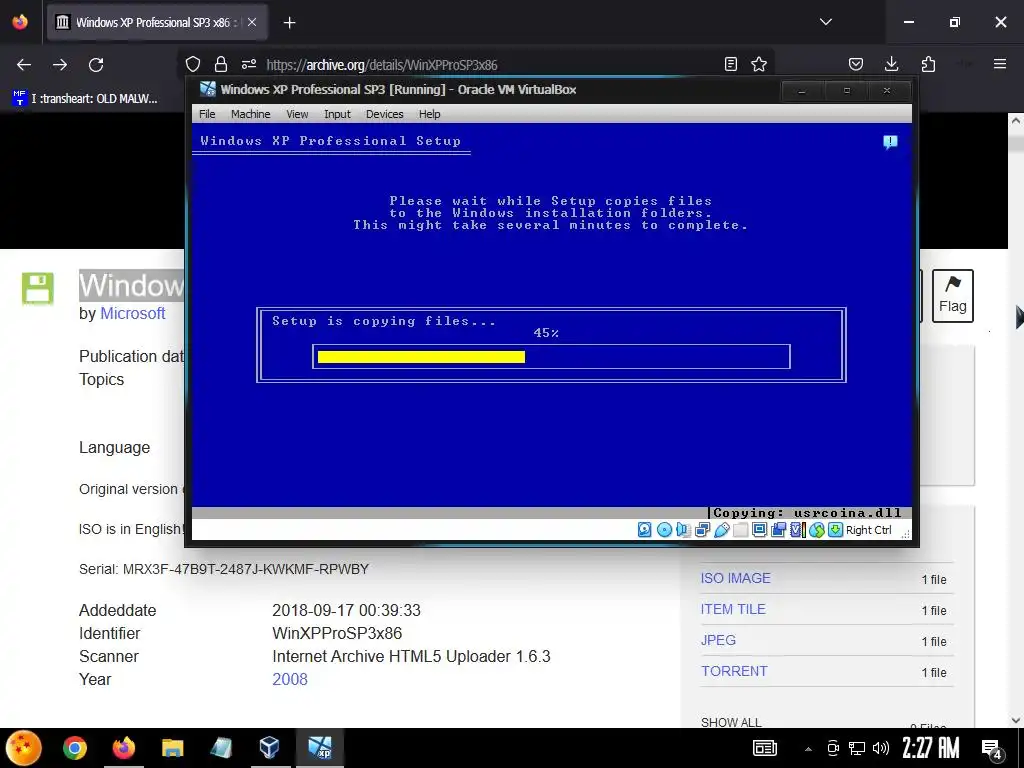Open the list all tabs dropdown
The width and height of the screenshot is (1024, 768).
tap(825, 22)
